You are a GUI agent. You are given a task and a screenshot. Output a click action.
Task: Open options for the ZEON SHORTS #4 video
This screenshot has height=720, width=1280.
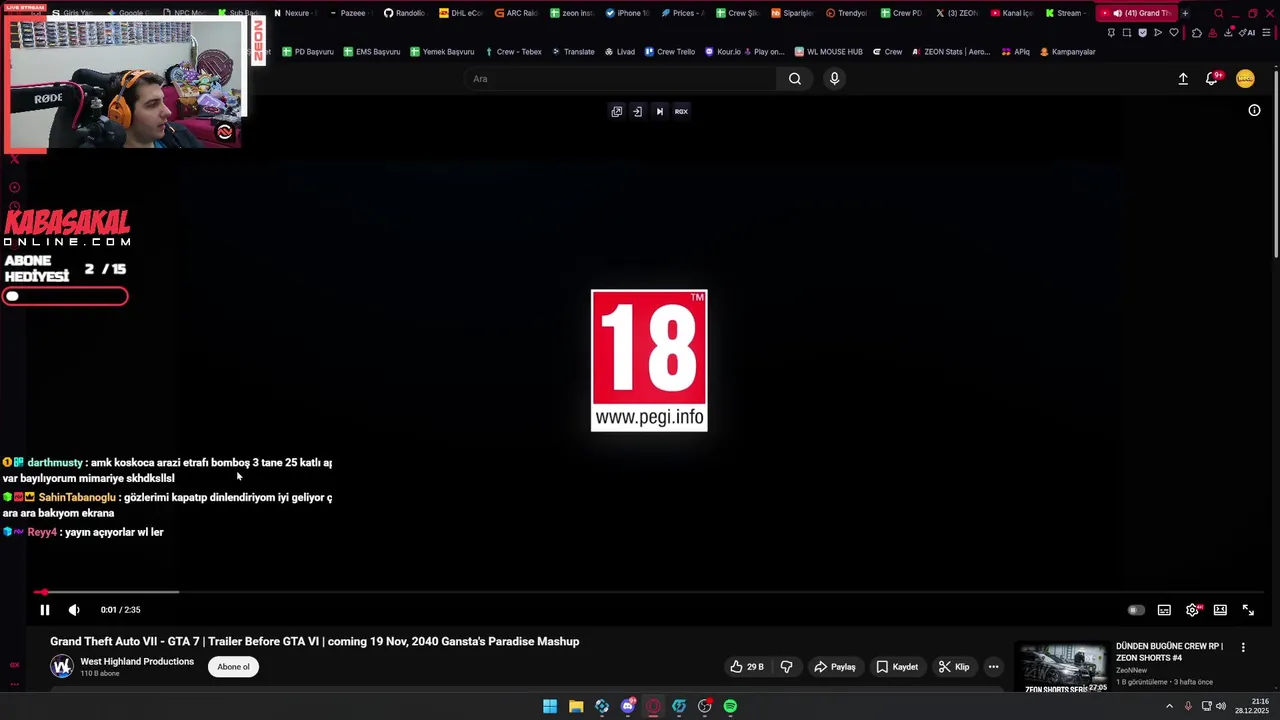1243,647
